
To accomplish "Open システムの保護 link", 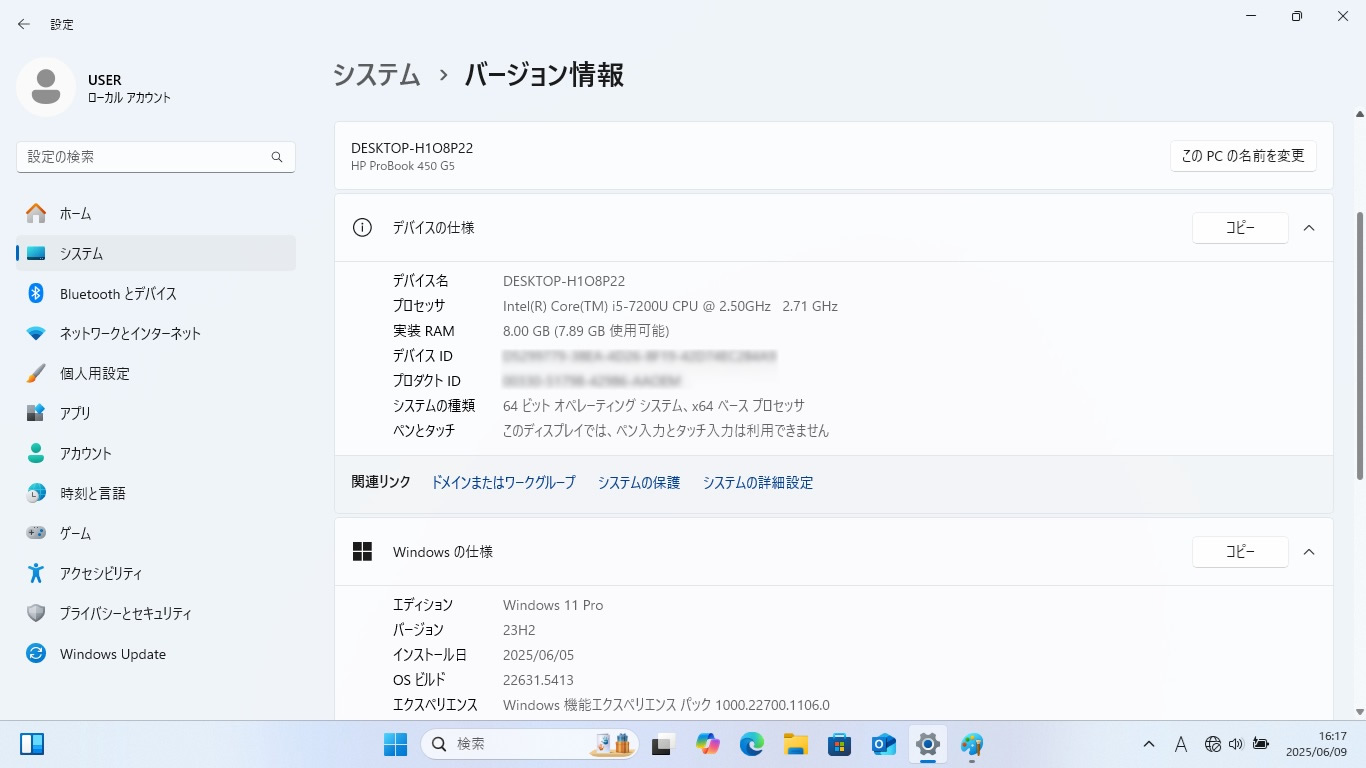I will 639,482.
